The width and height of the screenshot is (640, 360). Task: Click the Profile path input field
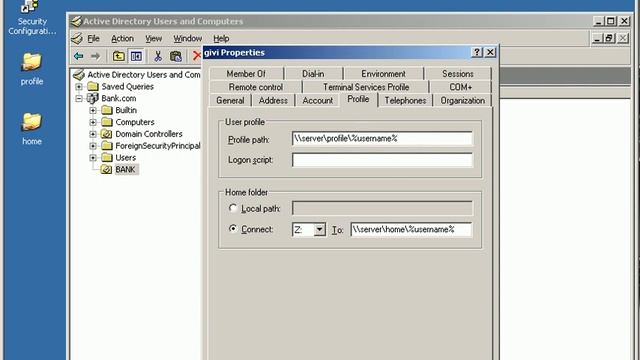[x=382, y=139]
